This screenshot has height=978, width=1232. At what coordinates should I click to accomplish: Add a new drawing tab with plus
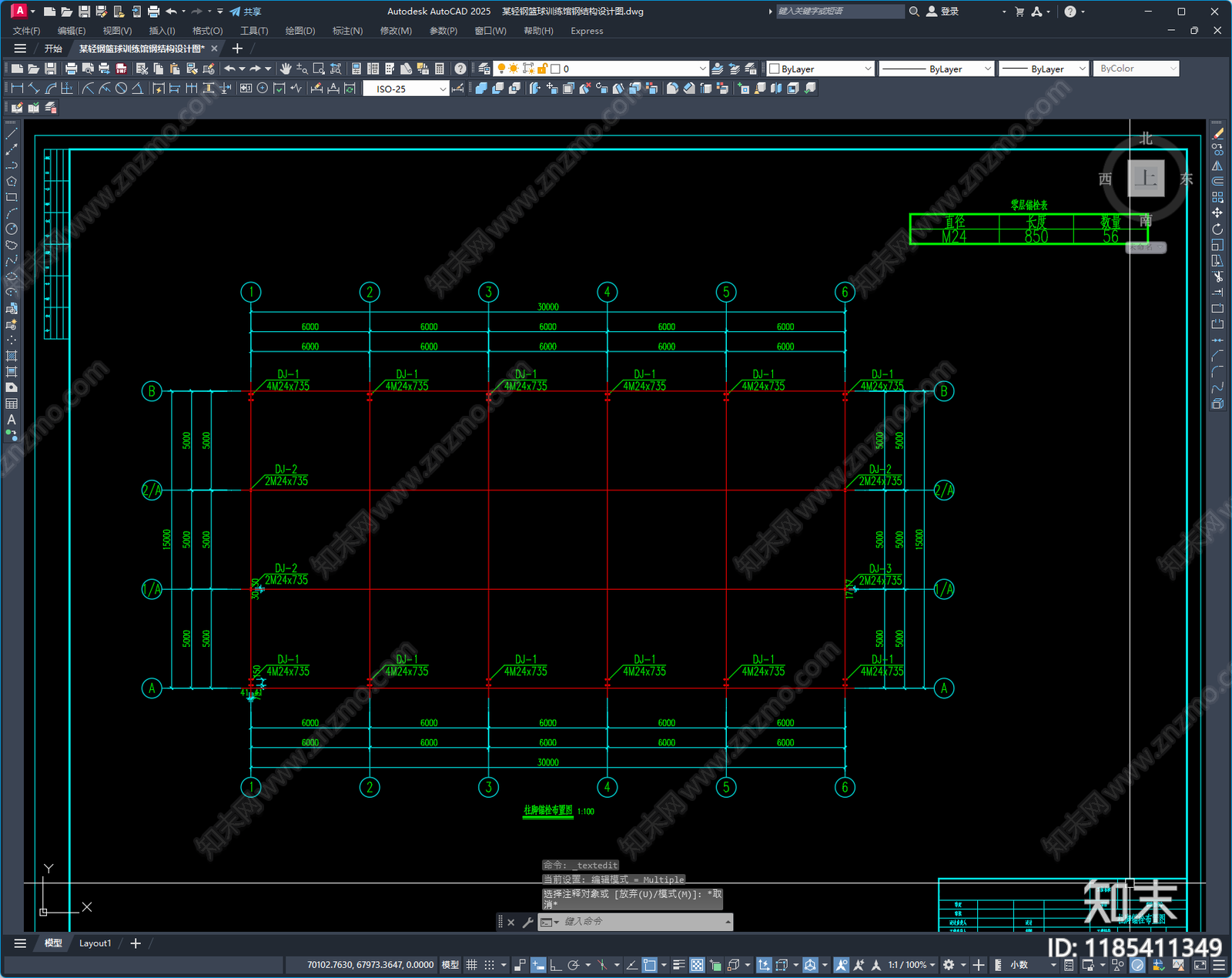(x=237, y=49)
